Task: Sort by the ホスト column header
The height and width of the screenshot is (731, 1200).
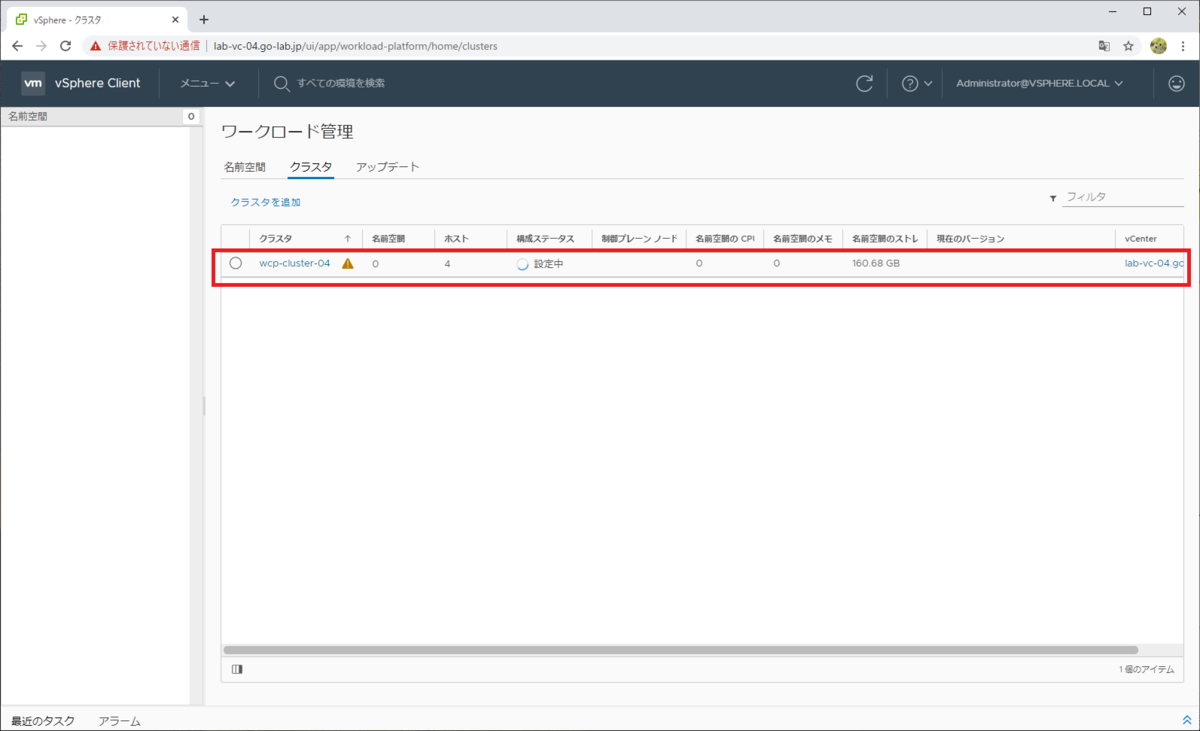Action: tap(457, 239)
